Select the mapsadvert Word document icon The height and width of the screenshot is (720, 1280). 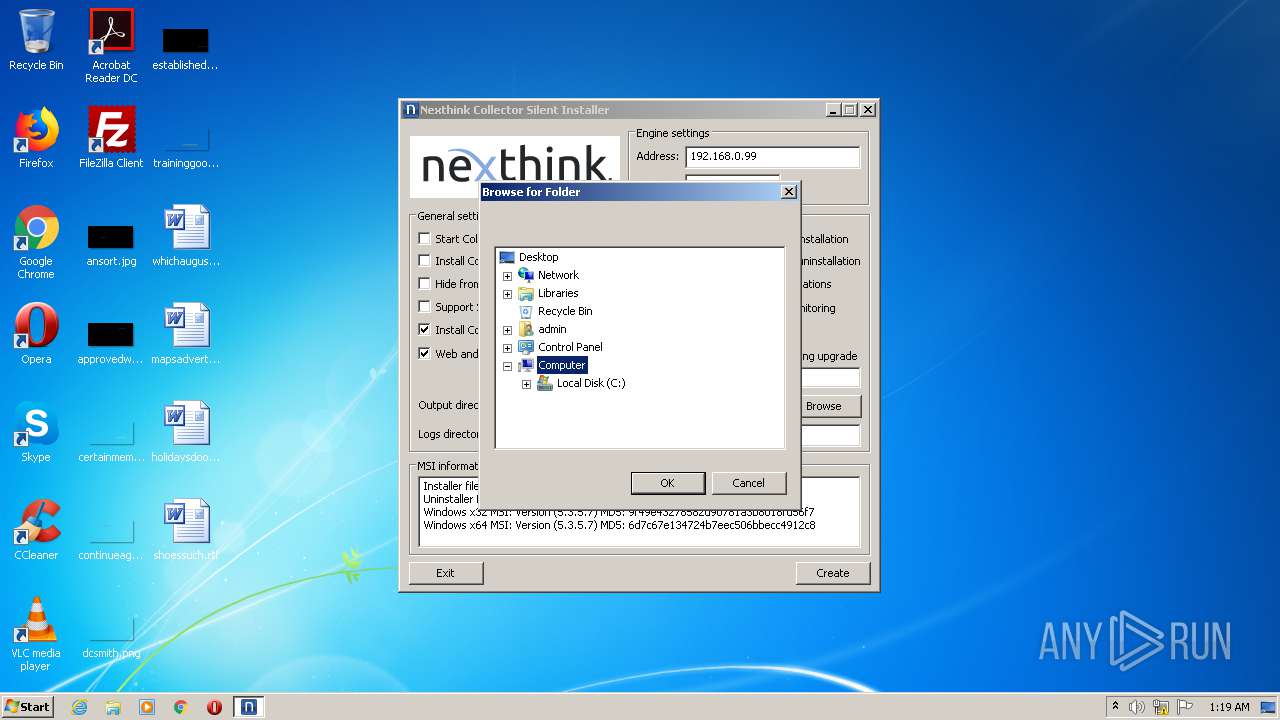click(186, 334)
